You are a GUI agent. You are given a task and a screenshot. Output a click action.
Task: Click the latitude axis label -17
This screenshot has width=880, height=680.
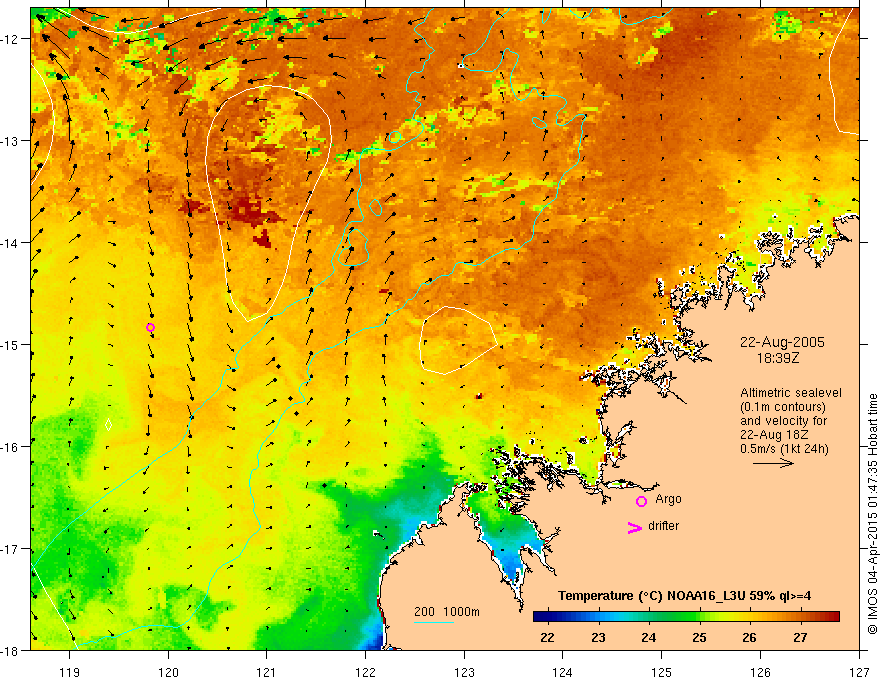click(x=11, y=549)
